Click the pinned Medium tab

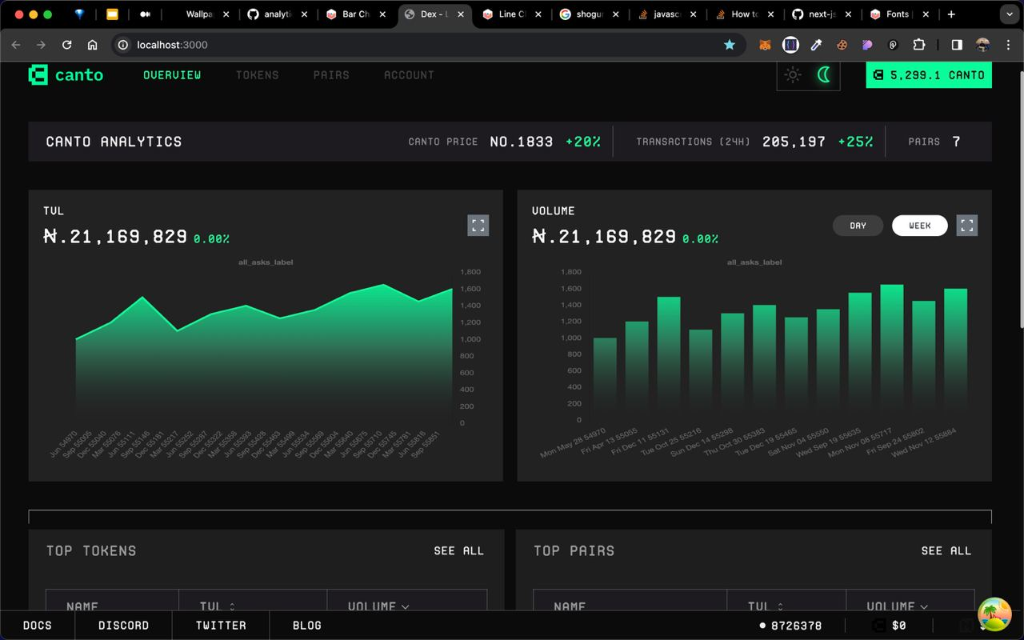pos(145,14)
